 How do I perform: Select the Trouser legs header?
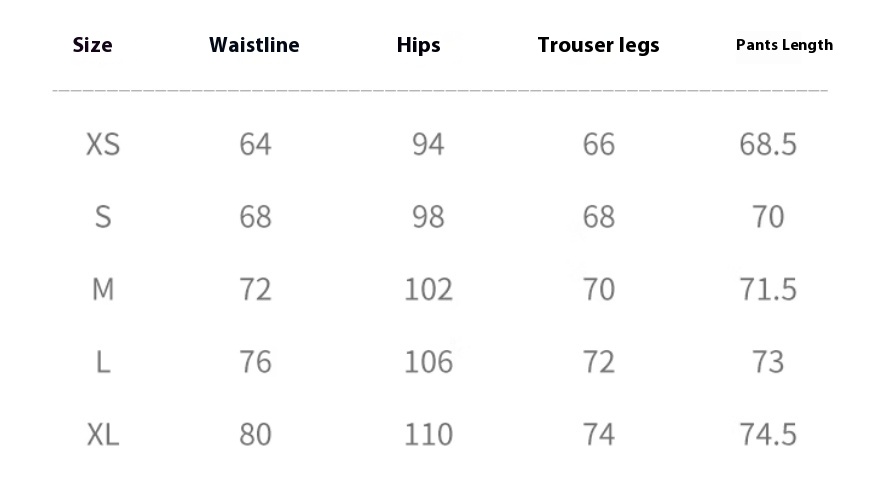(x=599, y=46)
